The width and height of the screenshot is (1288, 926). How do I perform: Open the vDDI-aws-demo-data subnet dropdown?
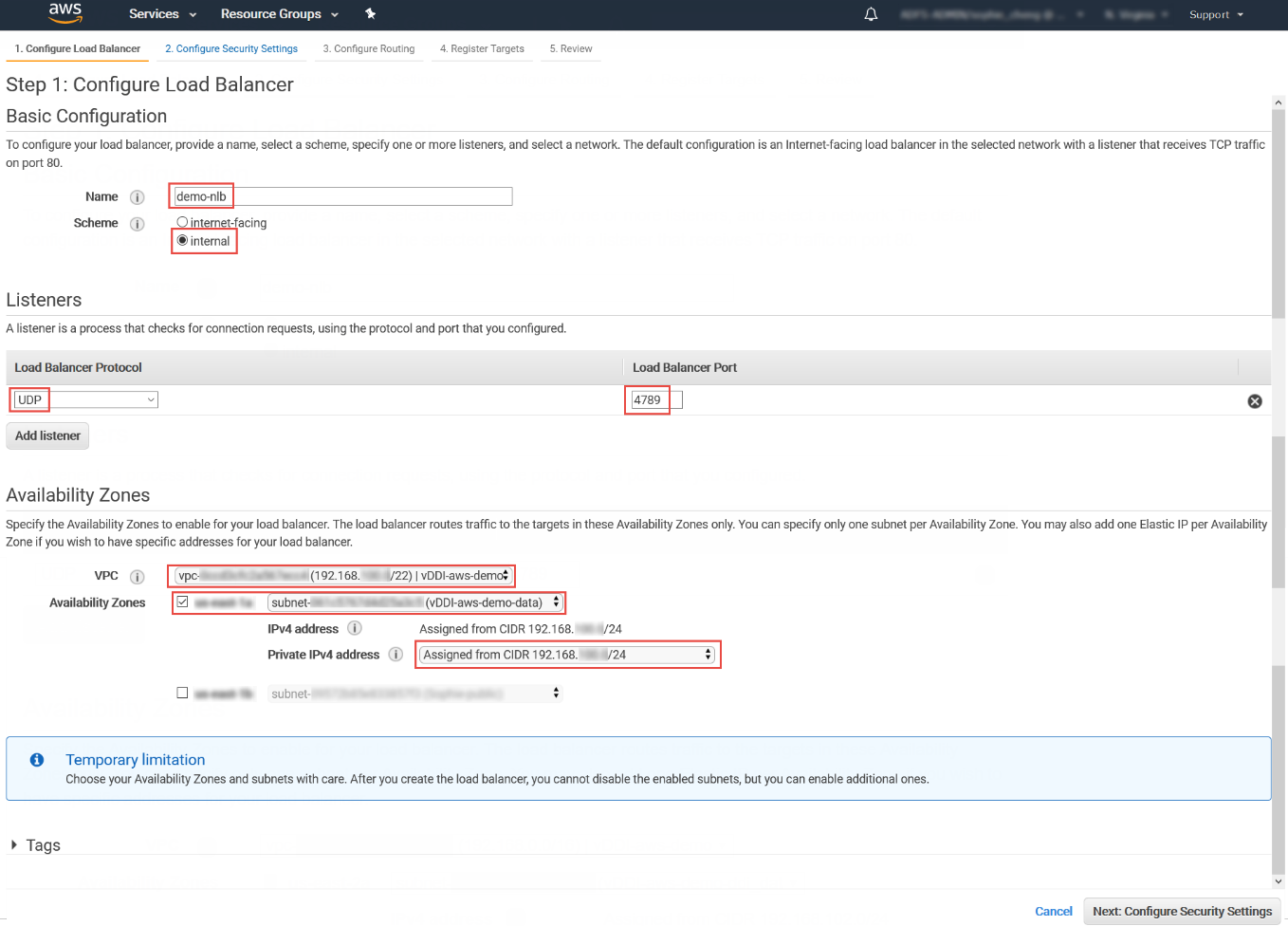pyautogui.click(x=413, y=602)
